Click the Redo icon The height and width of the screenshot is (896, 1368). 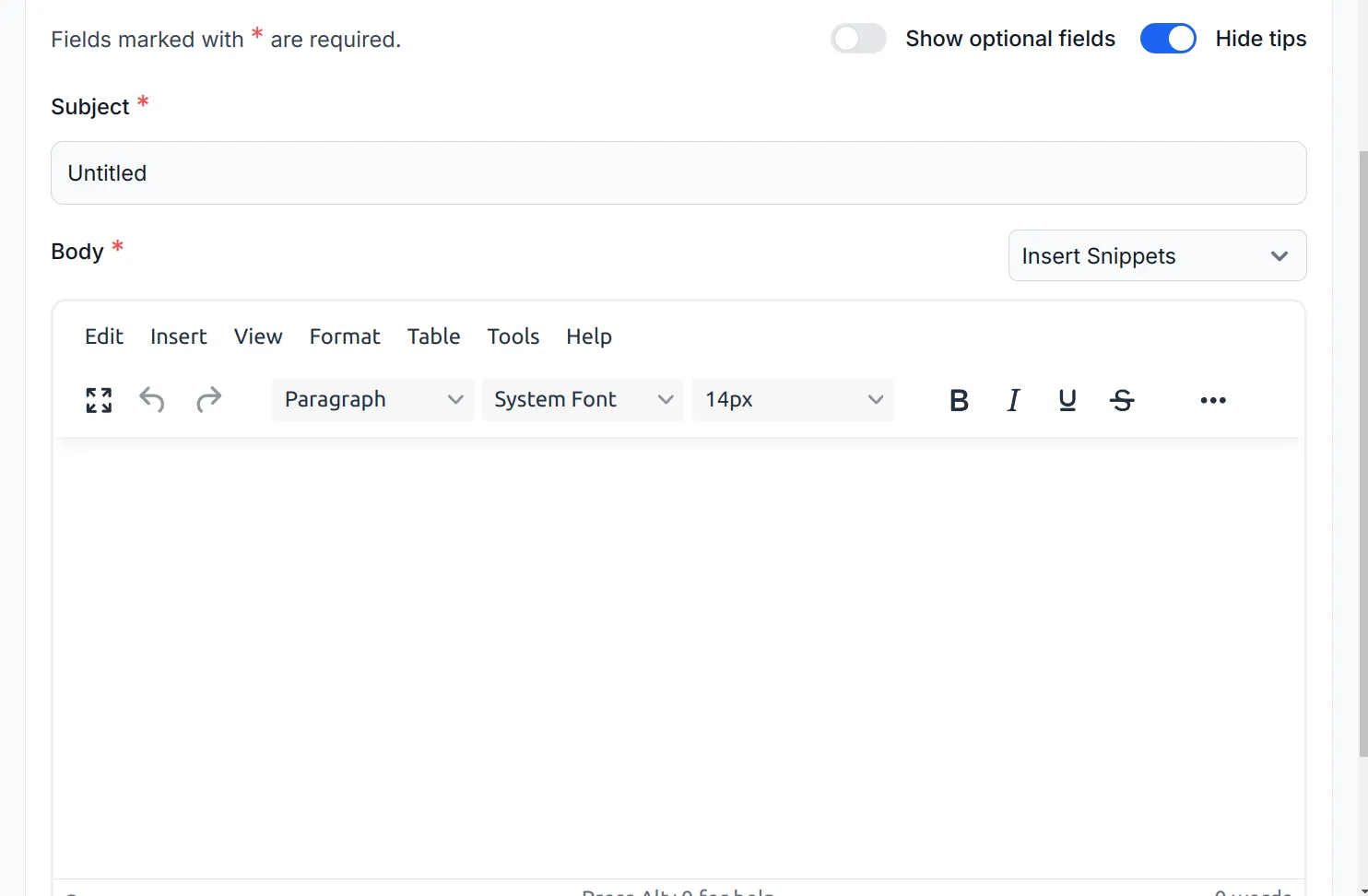[208, 399]
